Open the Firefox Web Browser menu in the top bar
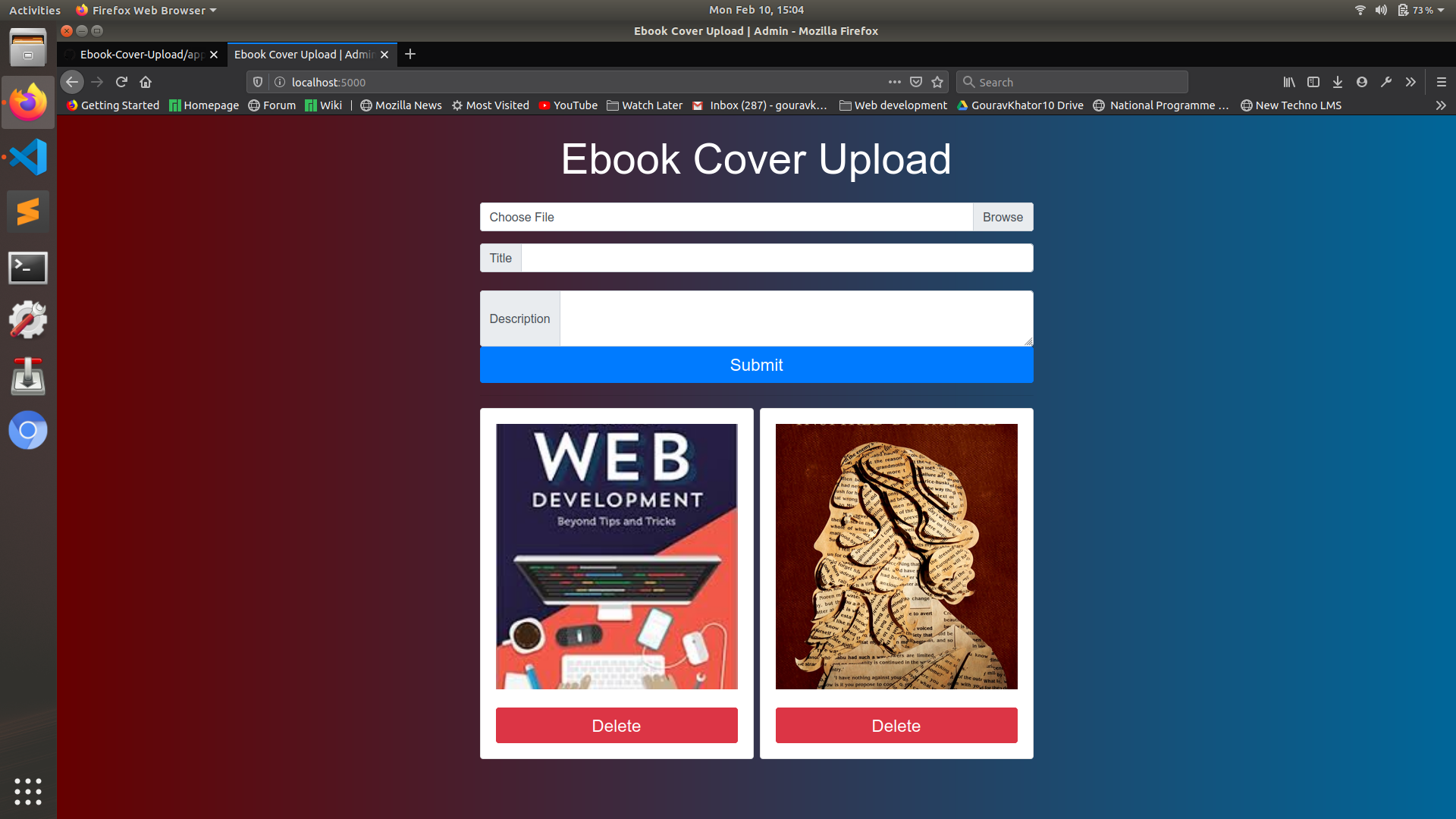Image resolution: width=1456 pixels, height=819 pixels. coord(146,10)
